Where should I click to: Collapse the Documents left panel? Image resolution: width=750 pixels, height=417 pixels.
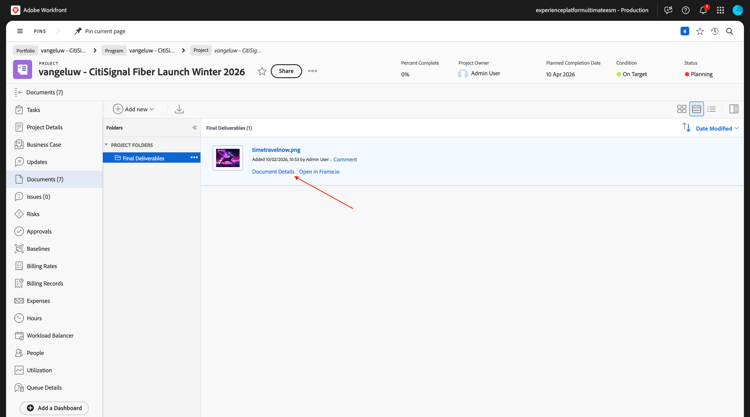pos(19,92)
